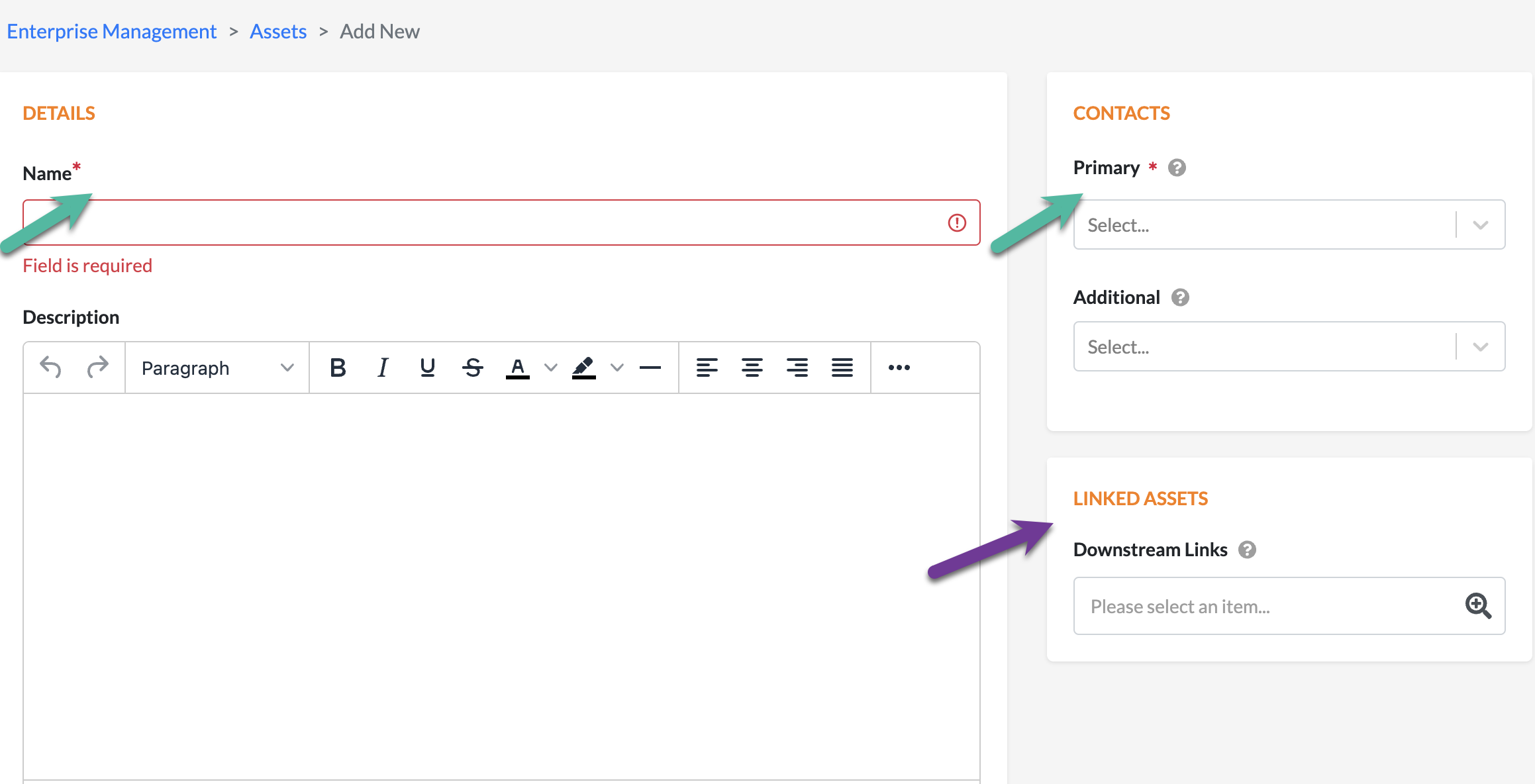Toggle bold formatting
Image resolution: width=1535 pixels, height=784 pixels.
pyautogui.click(x=338, y=367)
